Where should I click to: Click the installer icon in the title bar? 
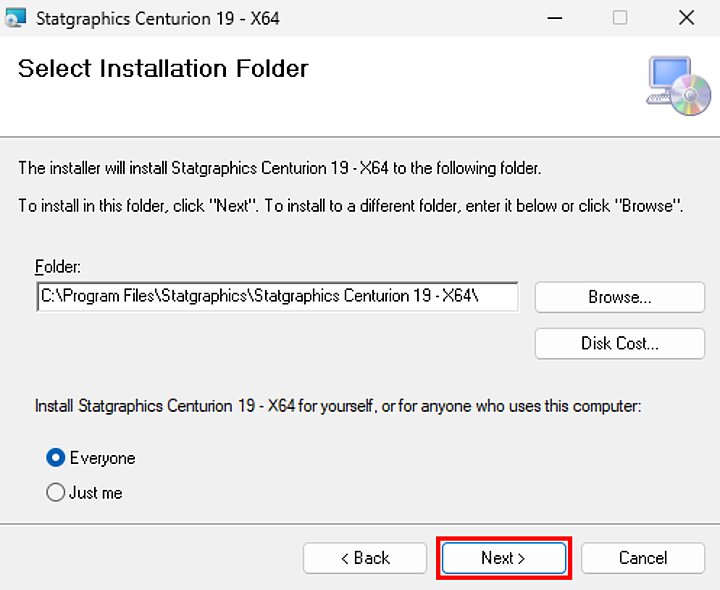(16, 18)
